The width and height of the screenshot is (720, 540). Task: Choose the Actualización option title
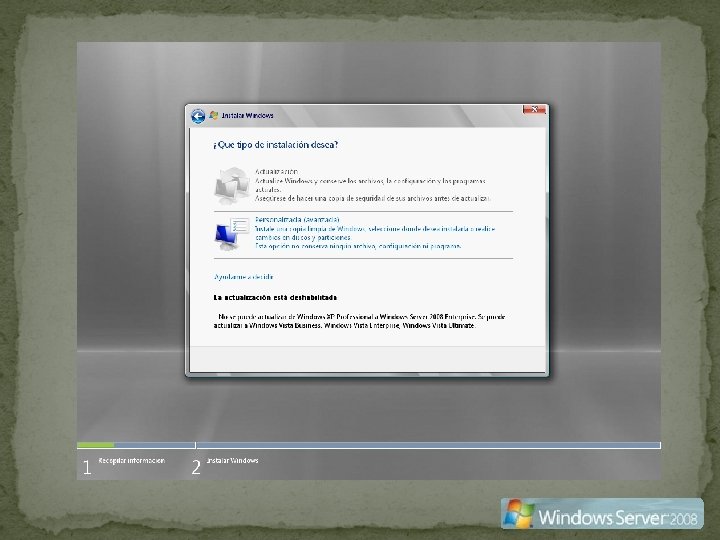pyautogui.click(x=276, y=171)
